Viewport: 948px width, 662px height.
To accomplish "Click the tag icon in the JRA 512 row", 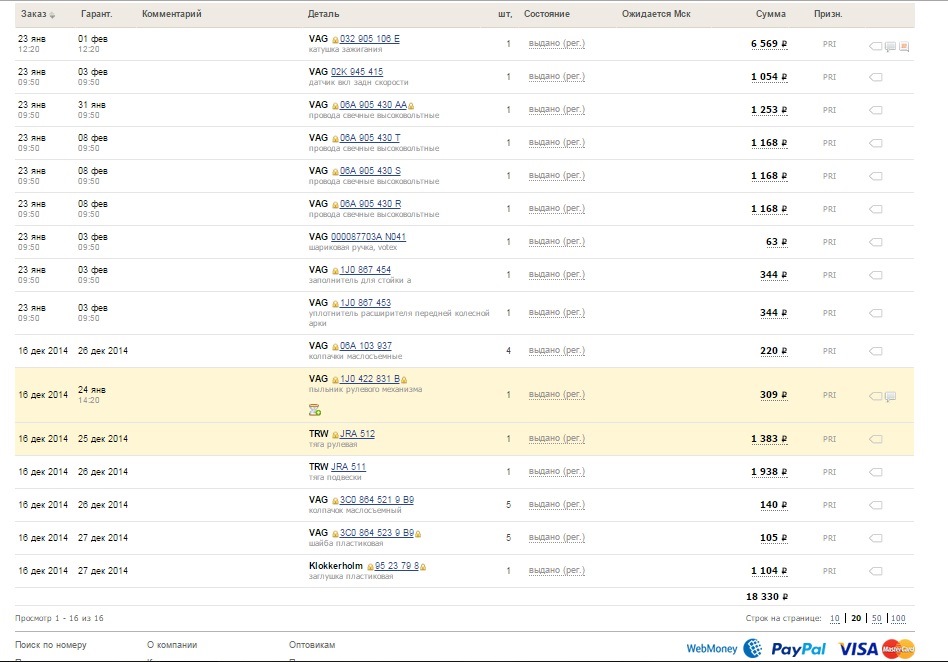I will tap(875, 439).
